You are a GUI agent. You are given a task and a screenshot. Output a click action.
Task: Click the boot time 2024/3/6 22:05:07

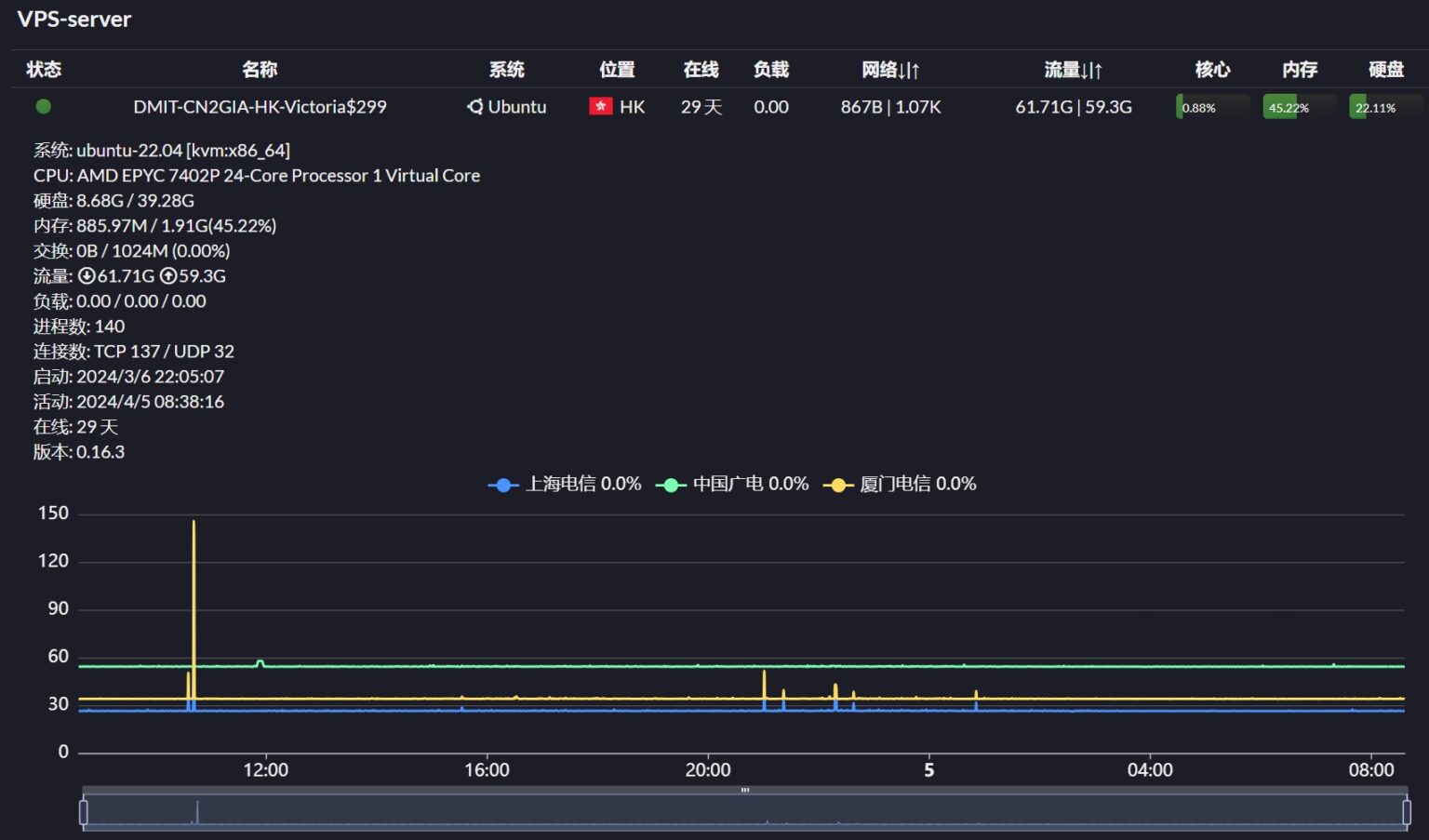[128, 376]
